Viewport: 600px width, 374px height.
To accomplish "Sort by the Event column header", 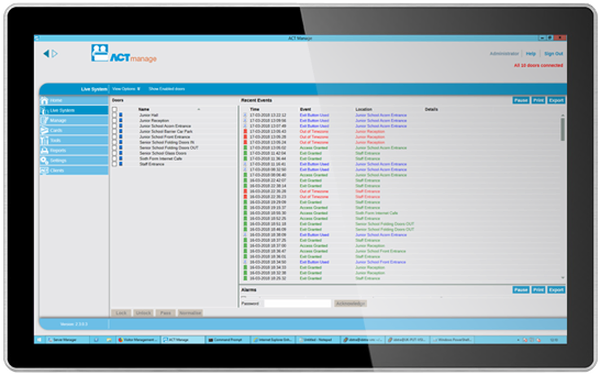I will pyautogui.click(x=305, y=109).
